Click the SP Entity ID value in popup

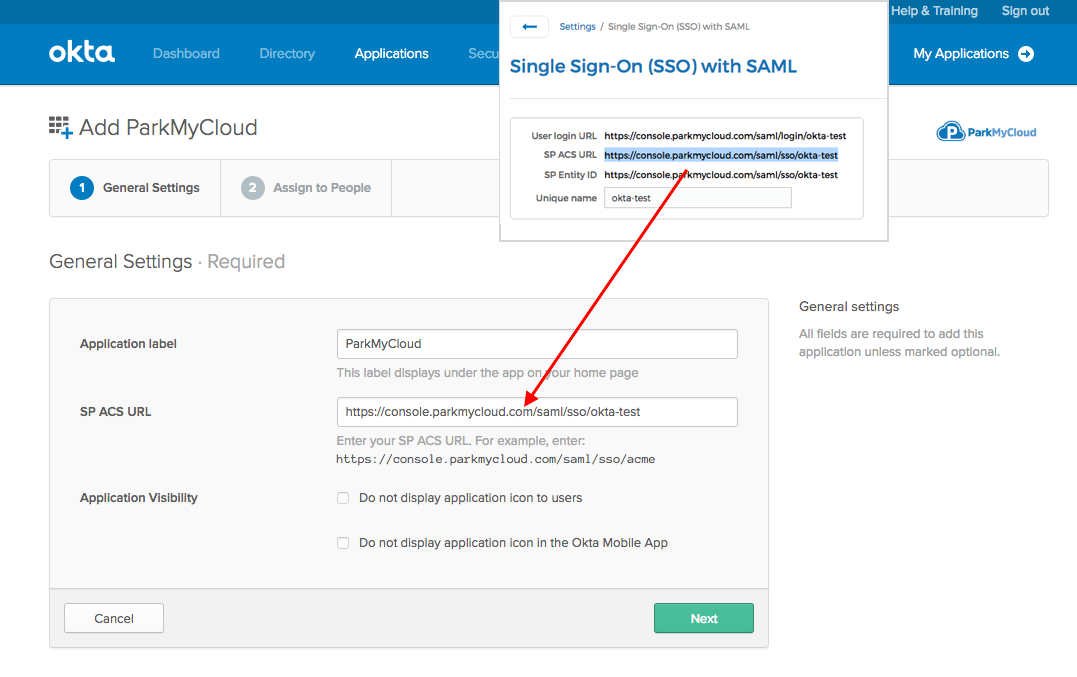click(721, 175)
